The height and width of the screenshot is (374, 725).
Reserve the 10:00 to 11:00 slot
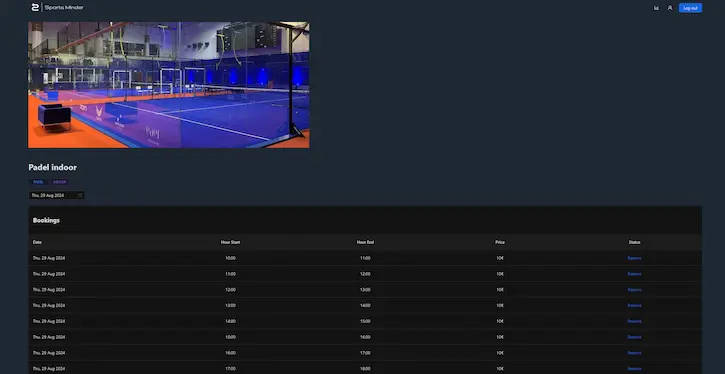pos(634,258)
